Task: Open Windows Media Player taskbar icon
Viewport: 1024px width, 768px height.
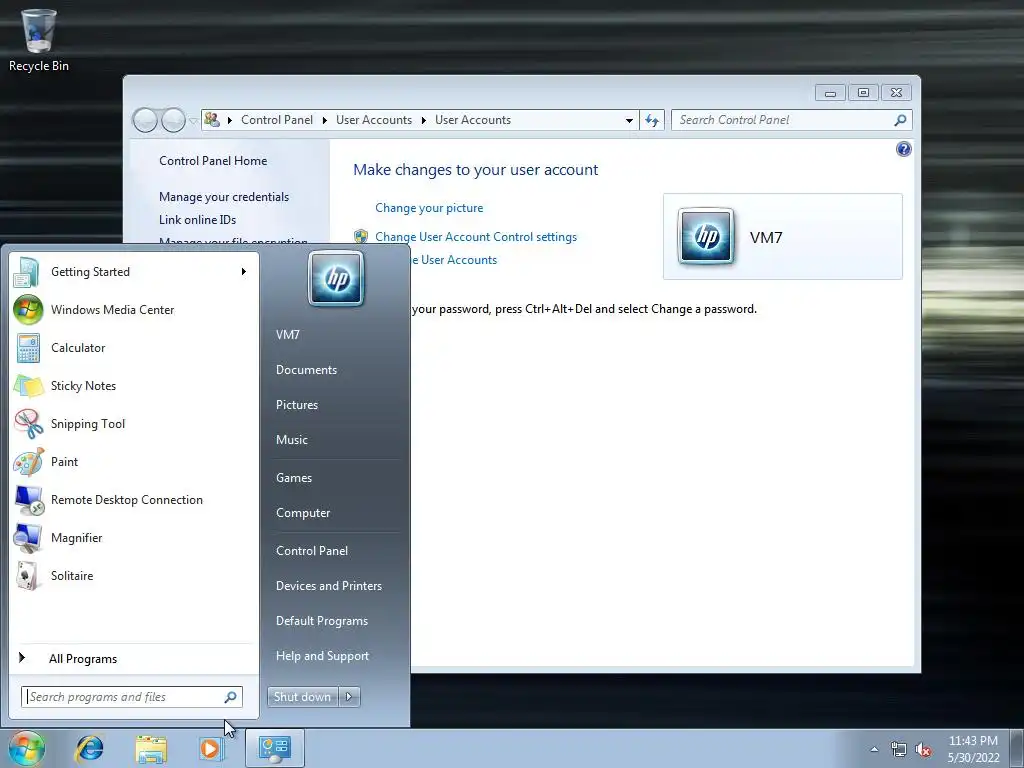Action: (211, 748)
